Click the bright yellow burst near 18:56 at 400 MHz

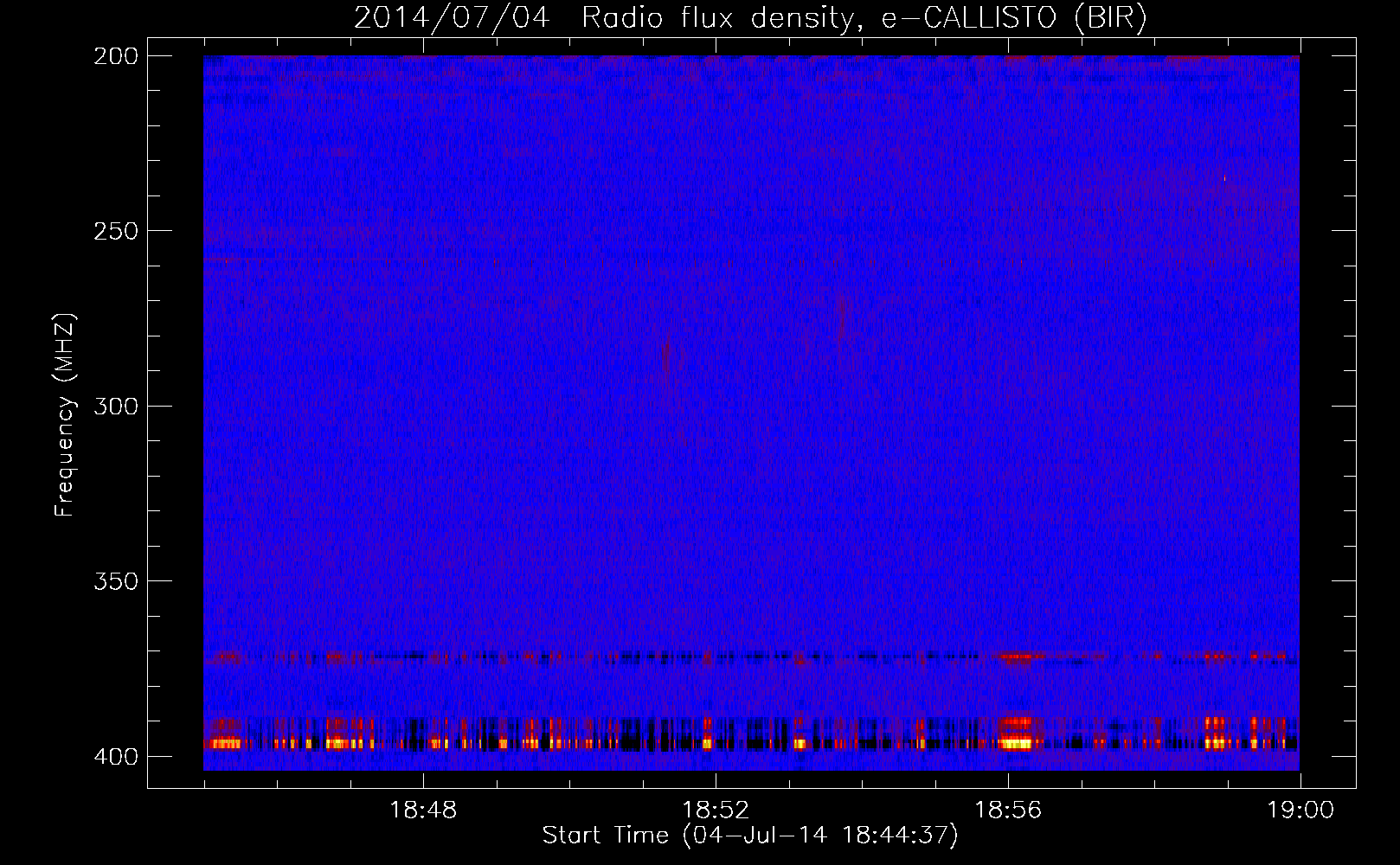point(1016,742)
